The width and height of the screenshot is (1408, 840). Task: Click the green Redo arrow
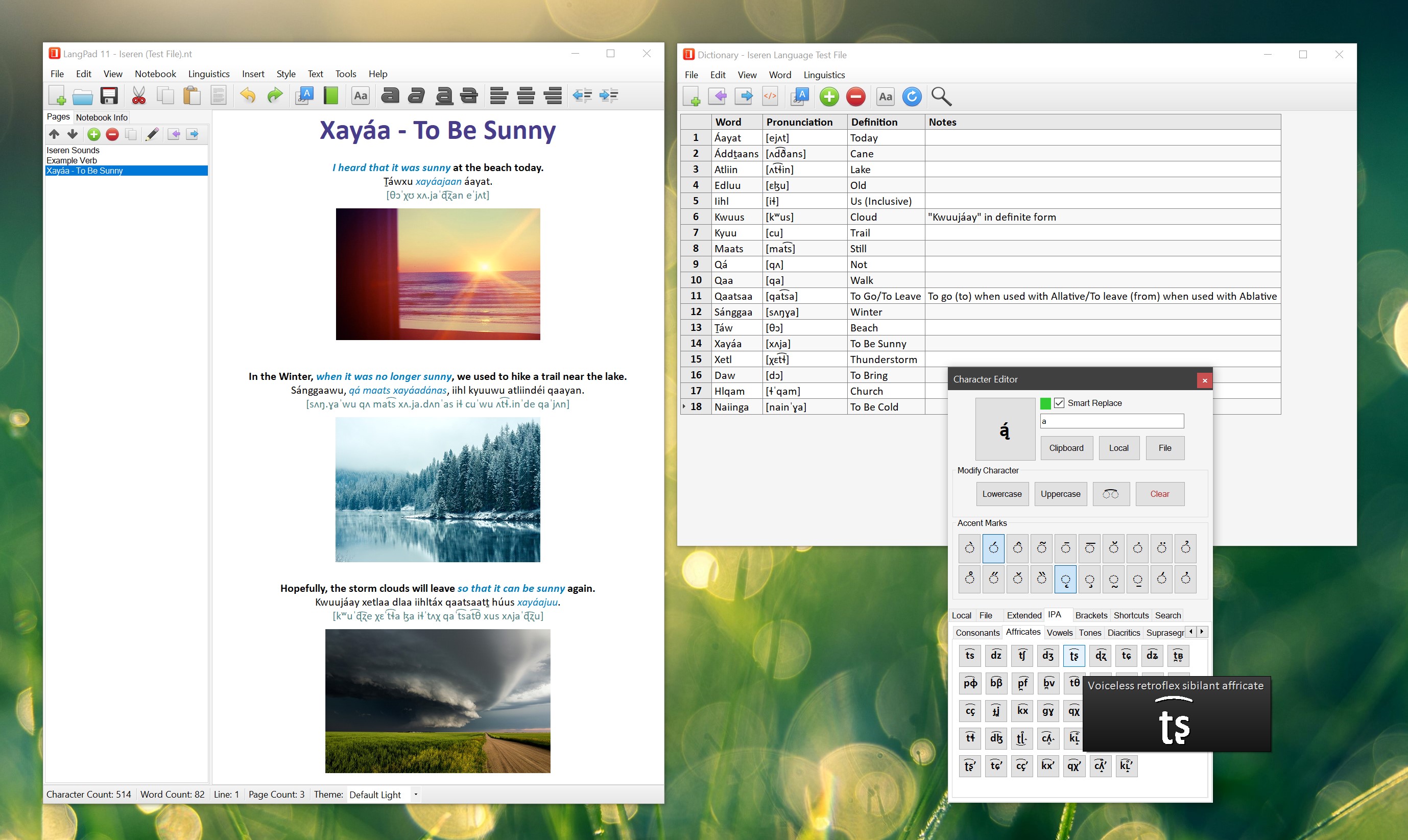[x=275, y=95]
